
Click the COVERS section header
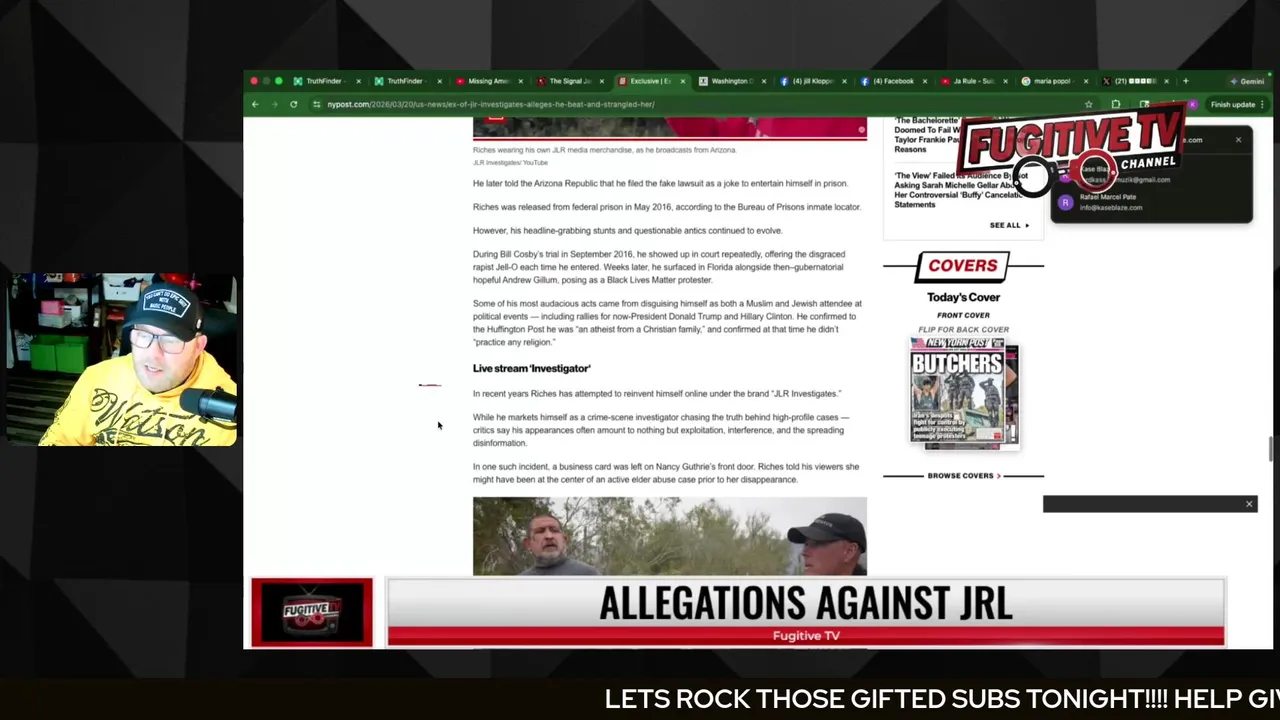click(x=963, y=265)
